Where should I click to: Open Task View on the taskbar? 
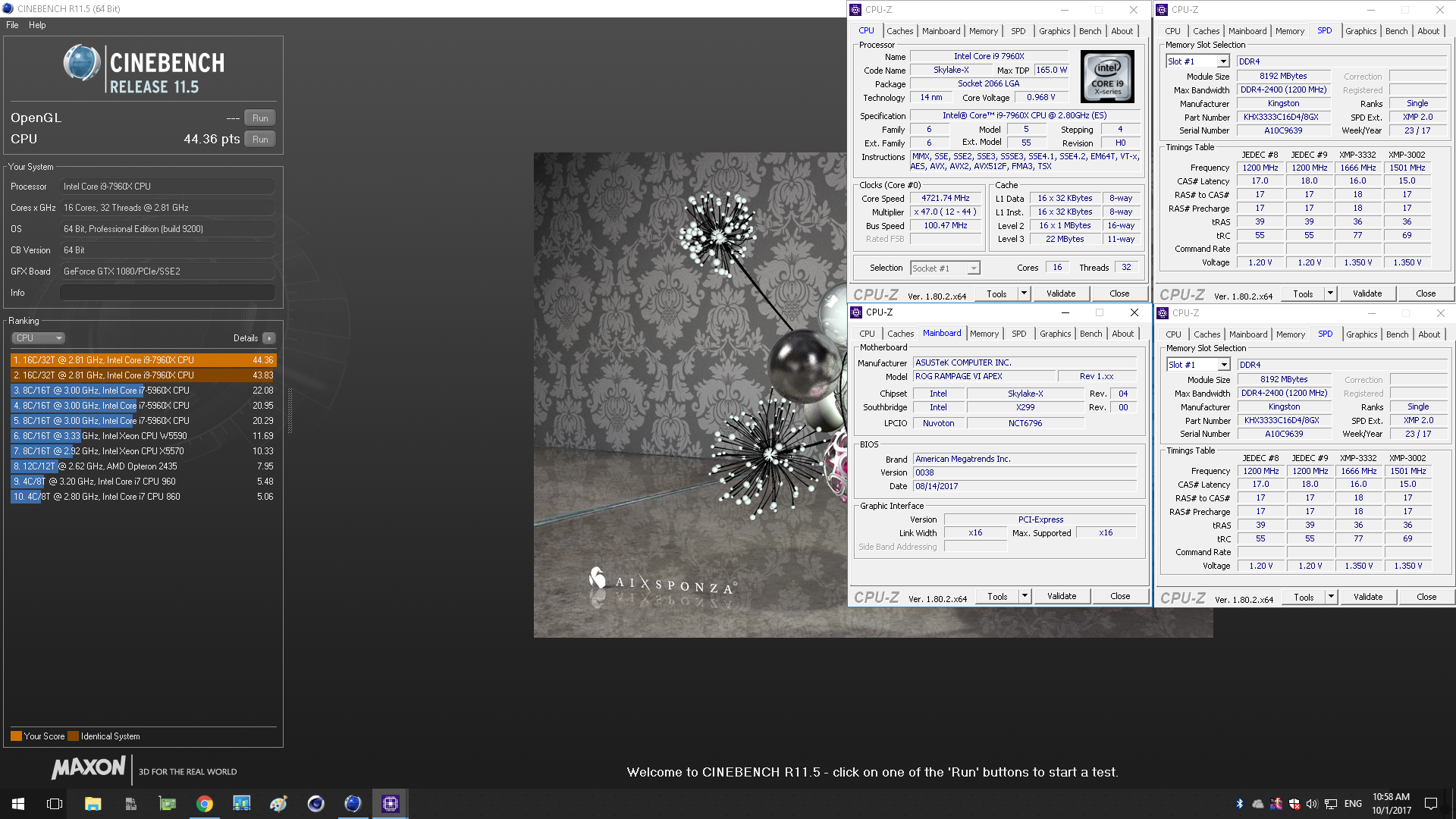tap(55, 804)
